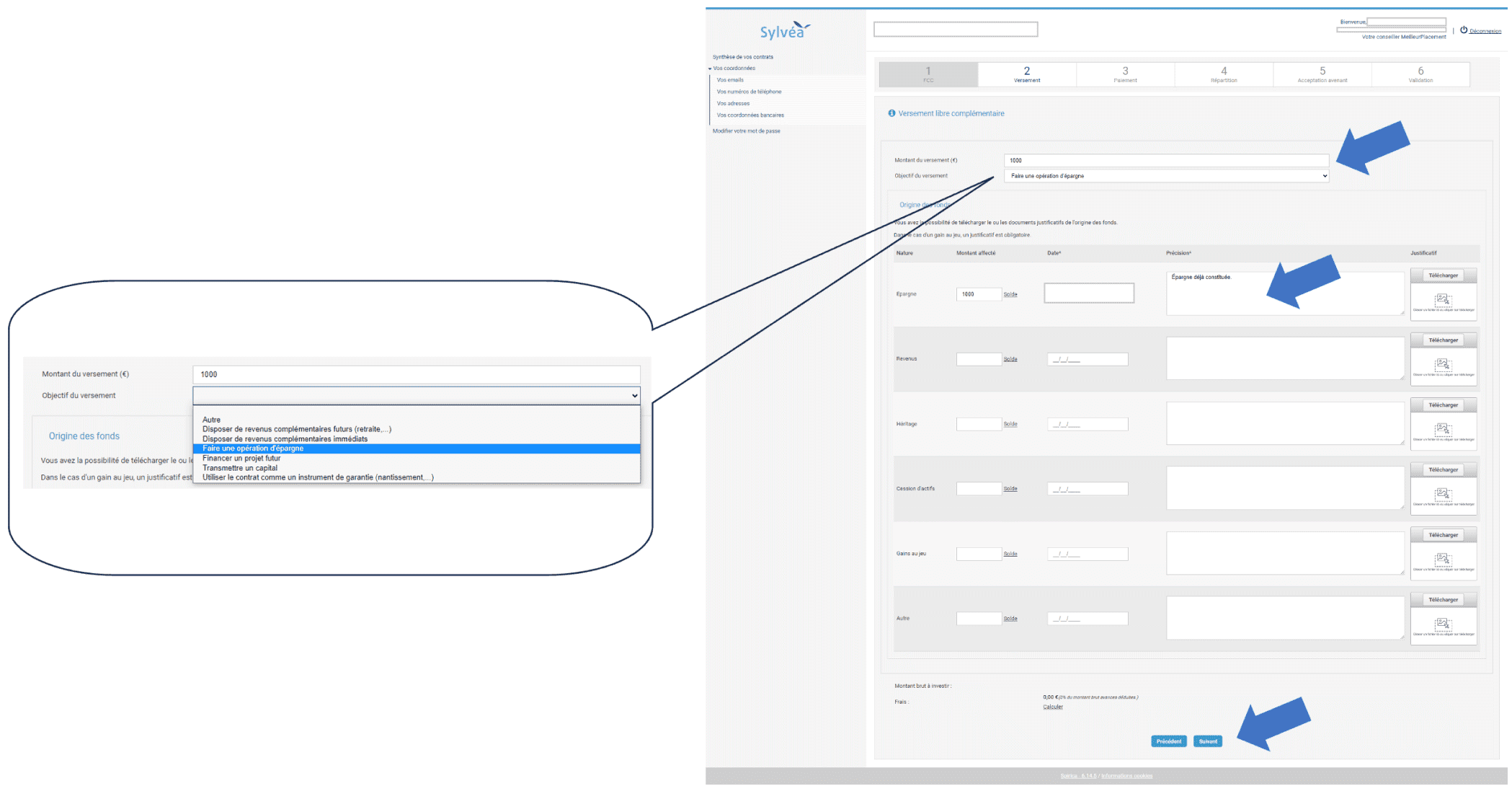Click the image drop-zone icon in Héritage row

point(1443,429)
